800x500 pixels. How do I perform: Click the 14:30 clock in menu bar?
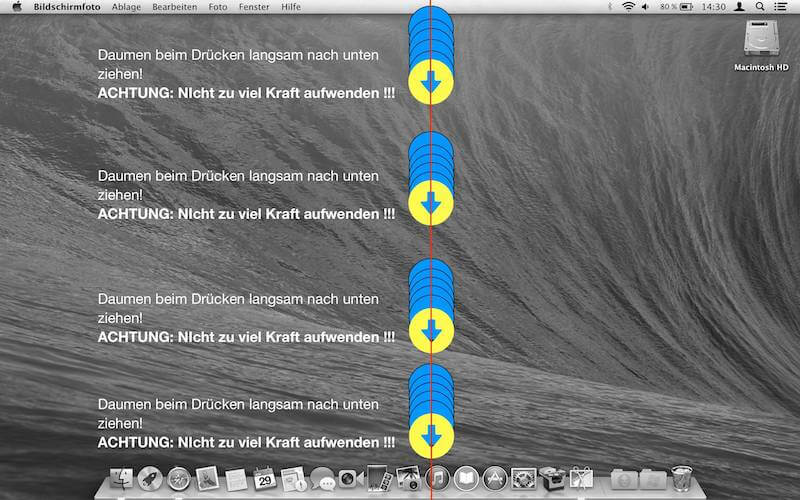(x=713, y=7)
